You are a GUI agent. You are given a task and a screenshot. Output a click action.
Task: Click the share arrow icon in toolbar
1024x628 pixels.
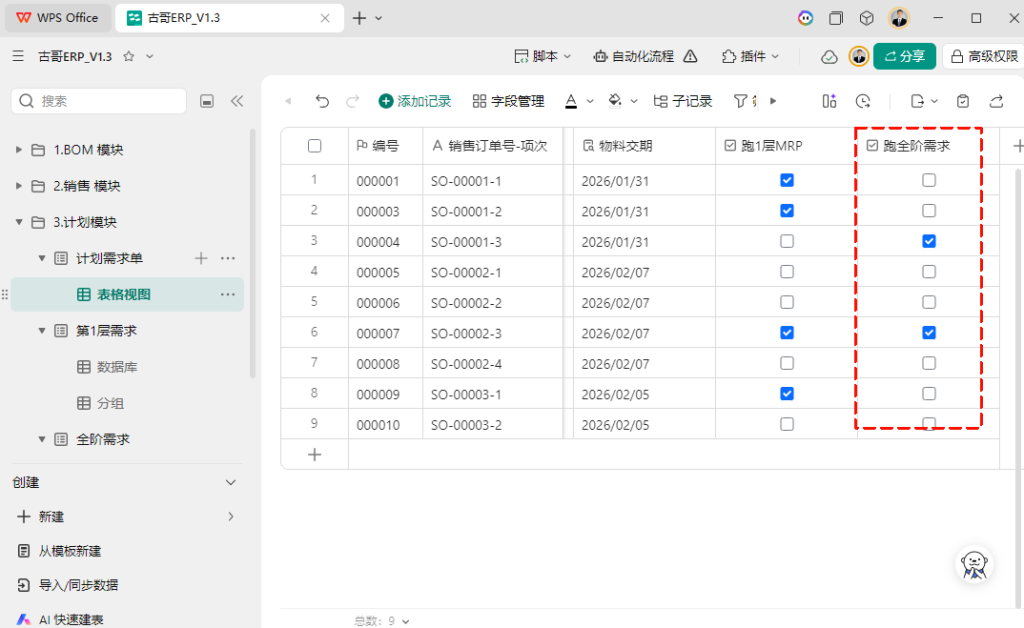(x=997, y=101)
